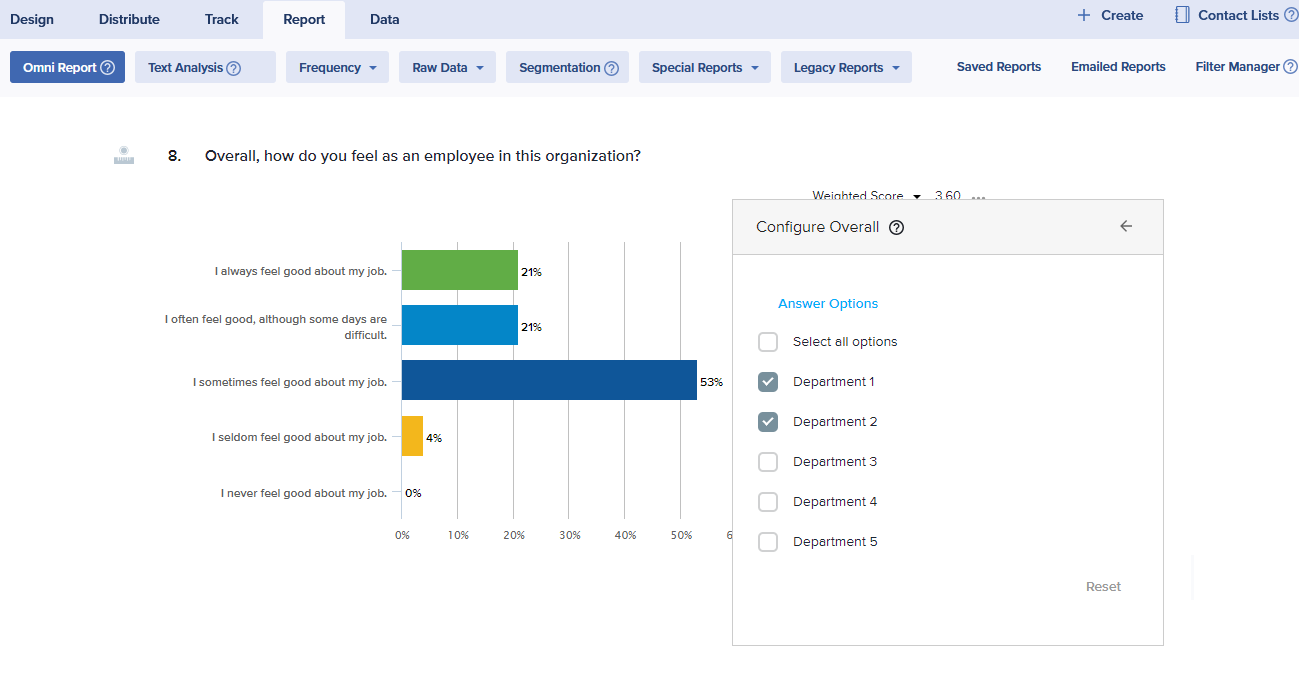Click Segmentation help question mark icon
The height and width of the screenshot is (696, 1299).
612,68
